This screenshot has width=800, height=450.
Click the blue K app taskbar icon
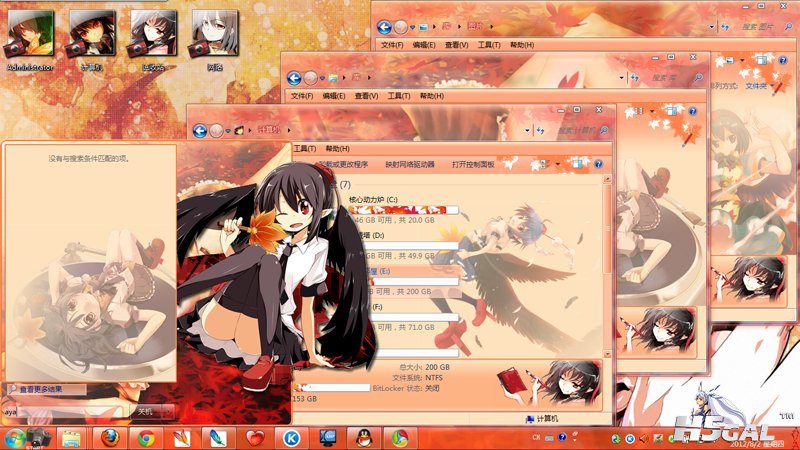click(291, 437)
